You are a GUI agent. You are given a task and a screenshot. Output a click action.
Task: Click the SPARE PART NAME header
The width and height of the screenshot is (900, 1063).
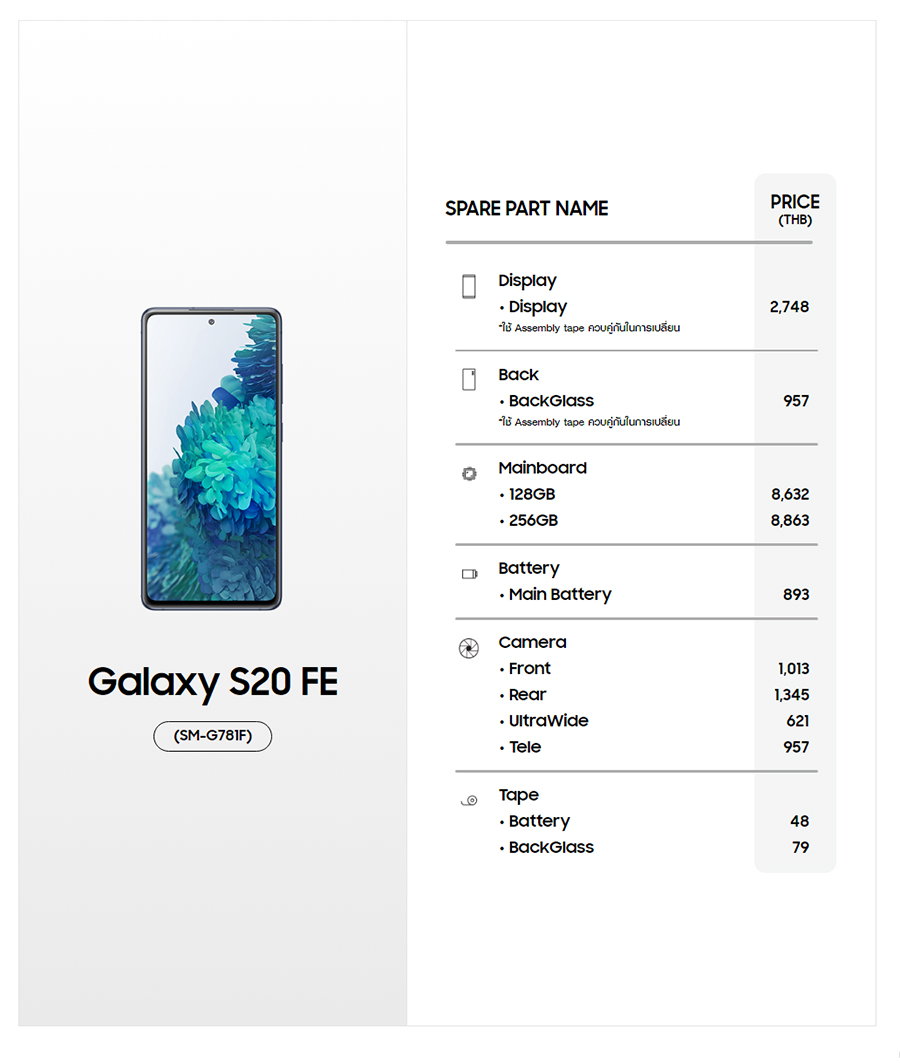(x=526, y=209)
